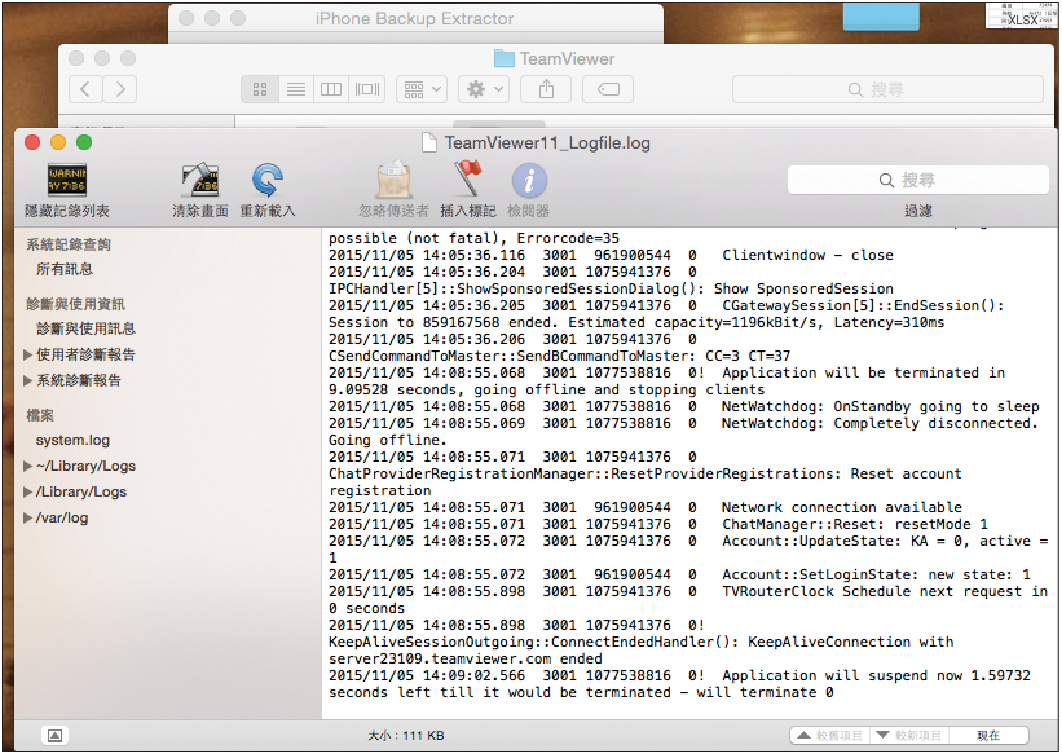Clear the display using 清除畫面 icon
The image size is (1062, 756).
200,180
